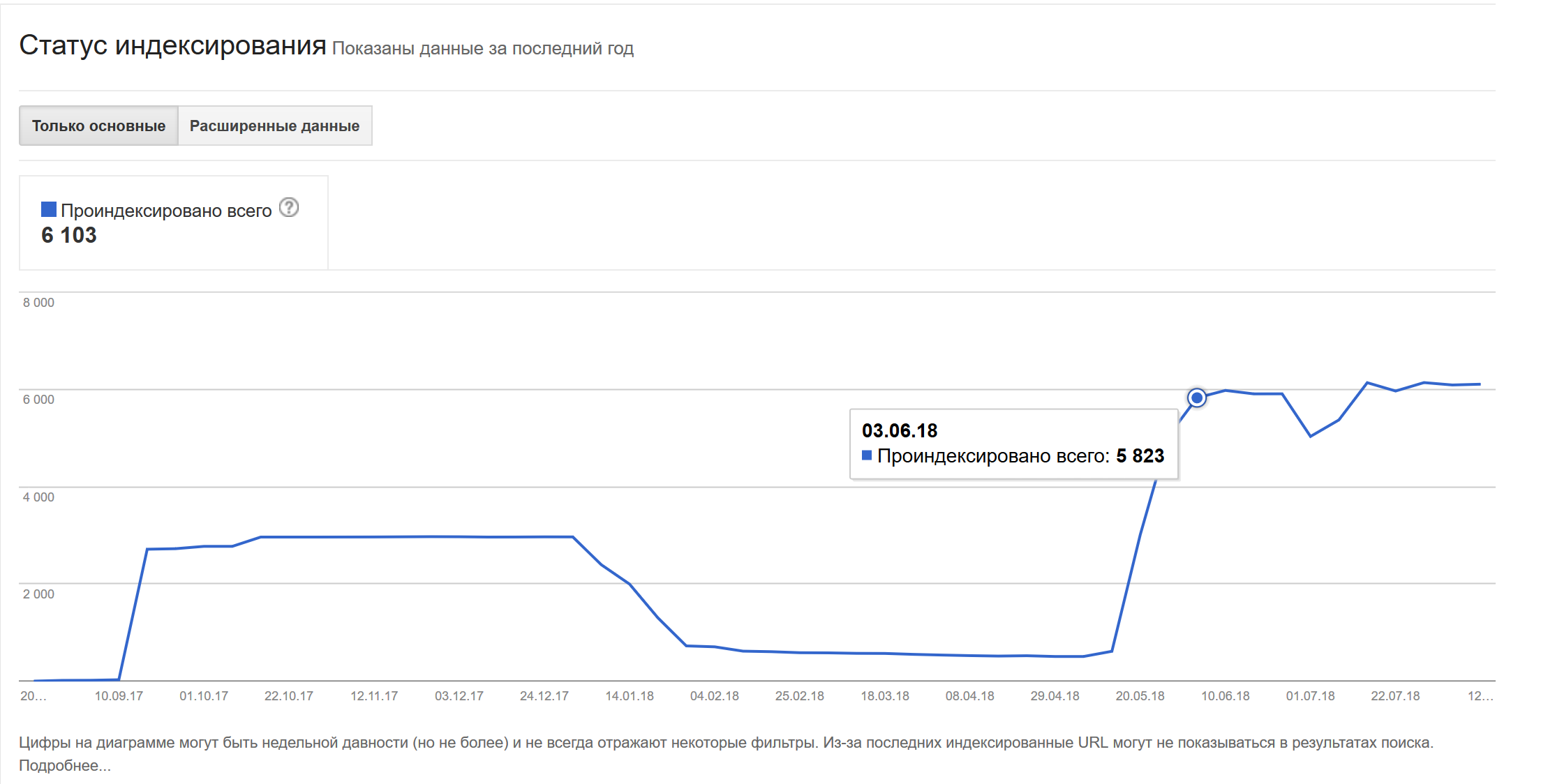Viewport: 1541px width, 784px height.
Task: Click the tooltip value 5 823
Action: [1140, 455]
